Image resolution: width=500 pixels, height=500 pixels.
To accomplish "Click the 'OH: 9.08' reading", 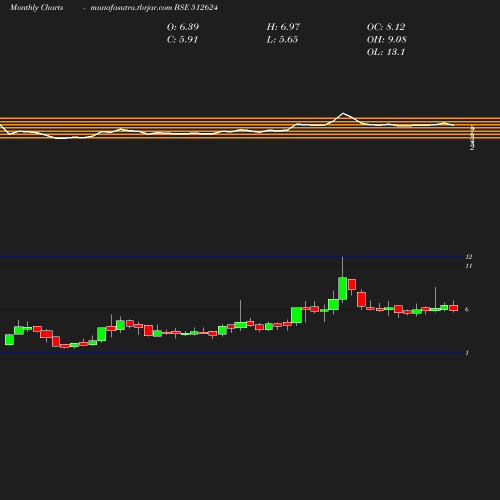I will click(387, 40).
